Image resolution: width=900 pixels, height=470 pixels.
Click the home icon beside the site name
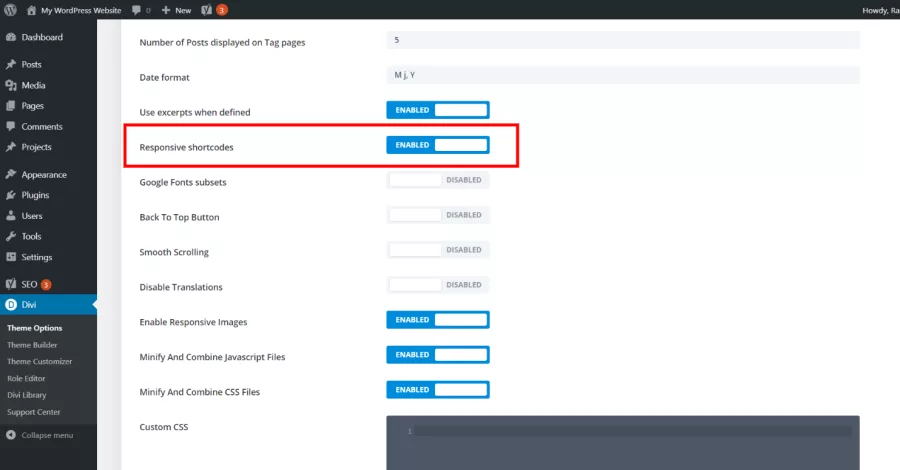(31, 10)
